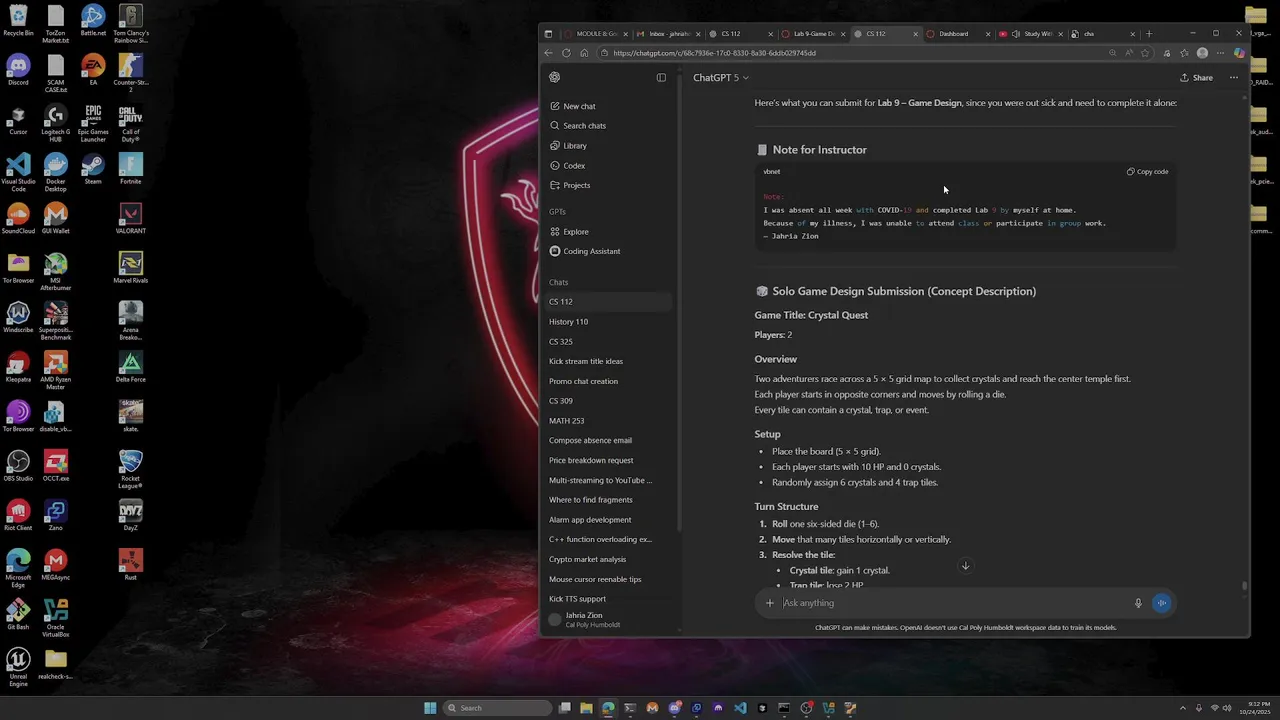Click the browser Home button
The image size is (1280, 720).
coord(584,53)
